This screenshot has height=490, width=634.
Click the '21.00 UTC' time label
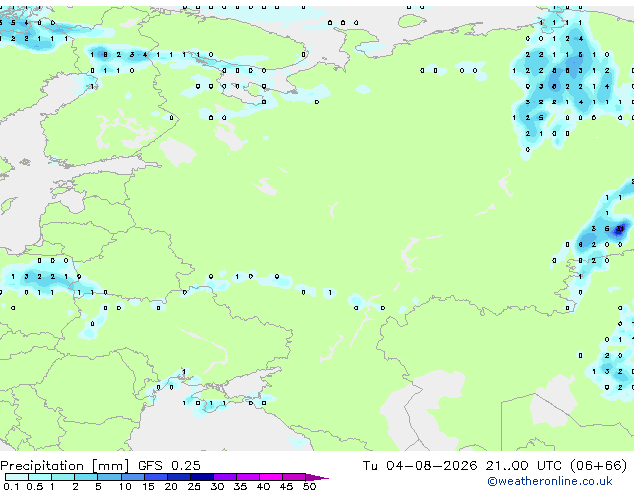pyautogui.click(x=524, y=466)
